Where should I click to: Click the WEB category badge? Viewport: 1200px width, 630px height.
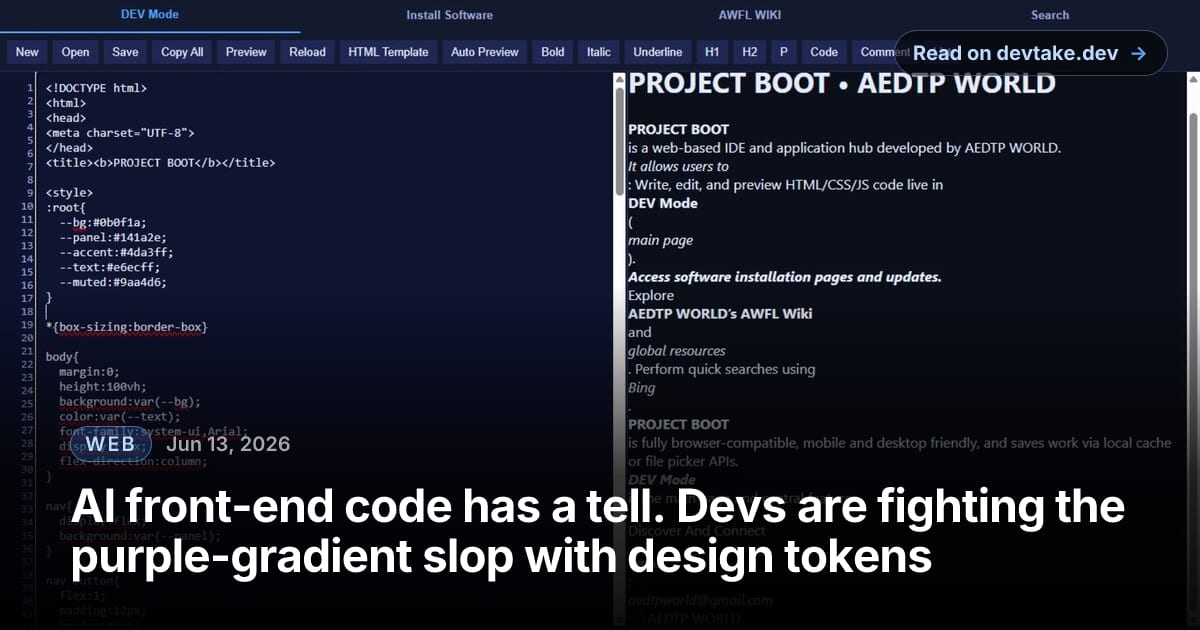[110, 444]
